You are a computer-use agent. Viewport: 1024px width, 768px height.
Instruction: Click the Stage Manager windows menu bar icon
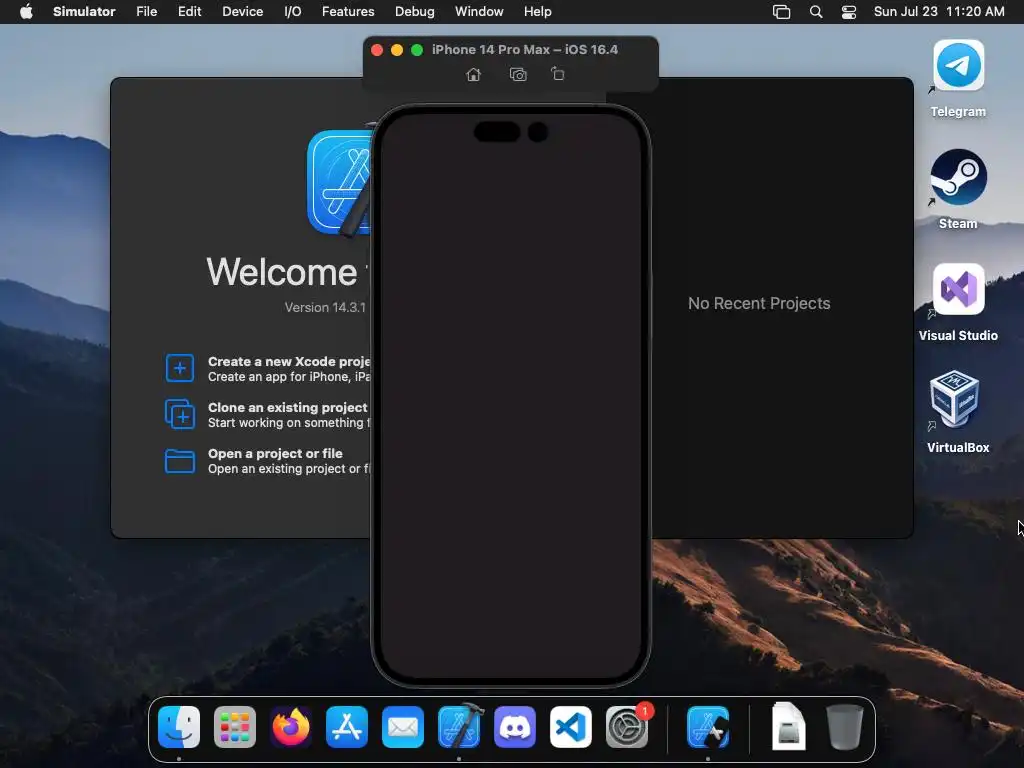click(x=781, y=12)
